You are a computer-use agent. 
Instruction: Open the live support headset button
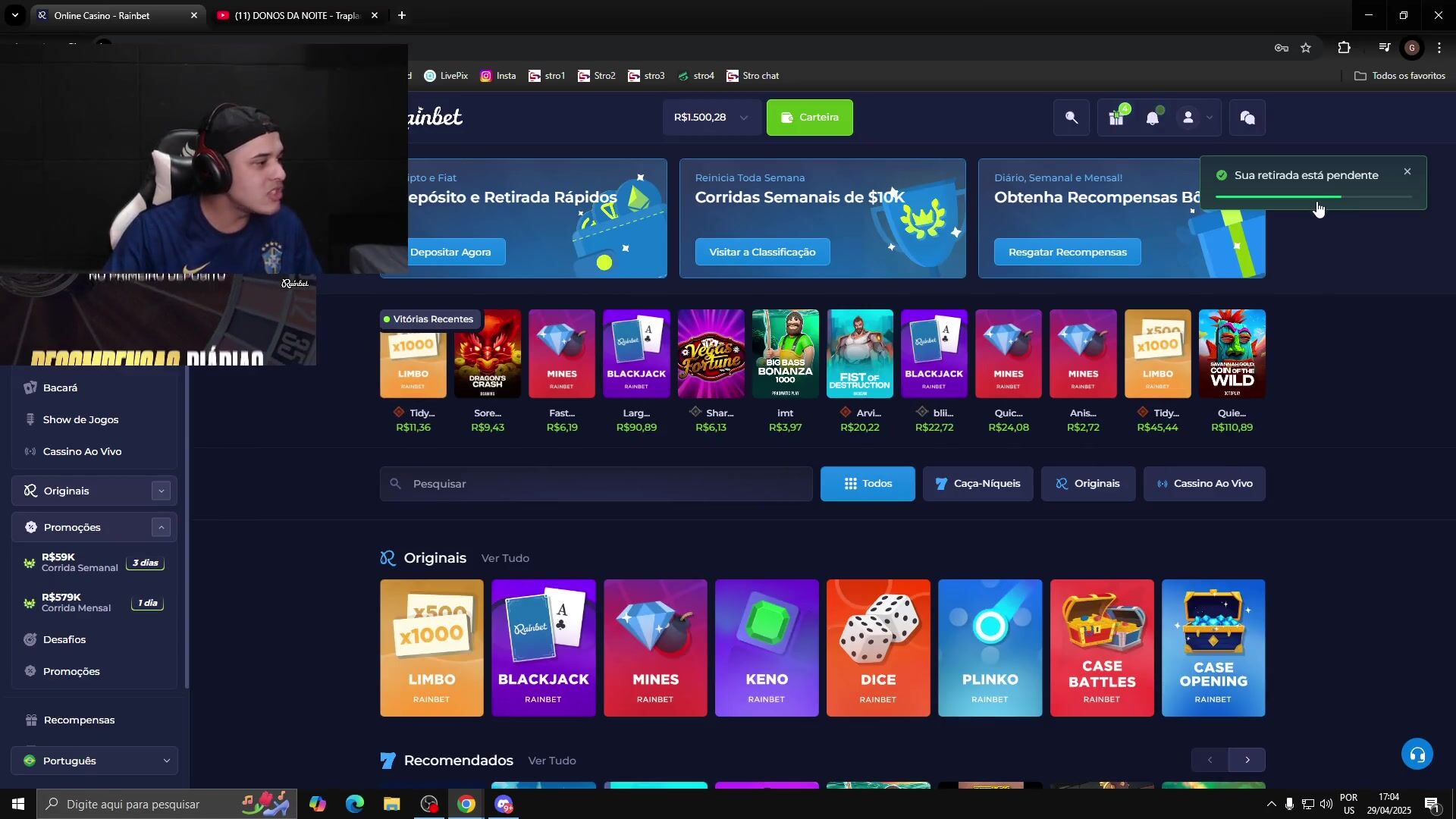(1417, 755)
